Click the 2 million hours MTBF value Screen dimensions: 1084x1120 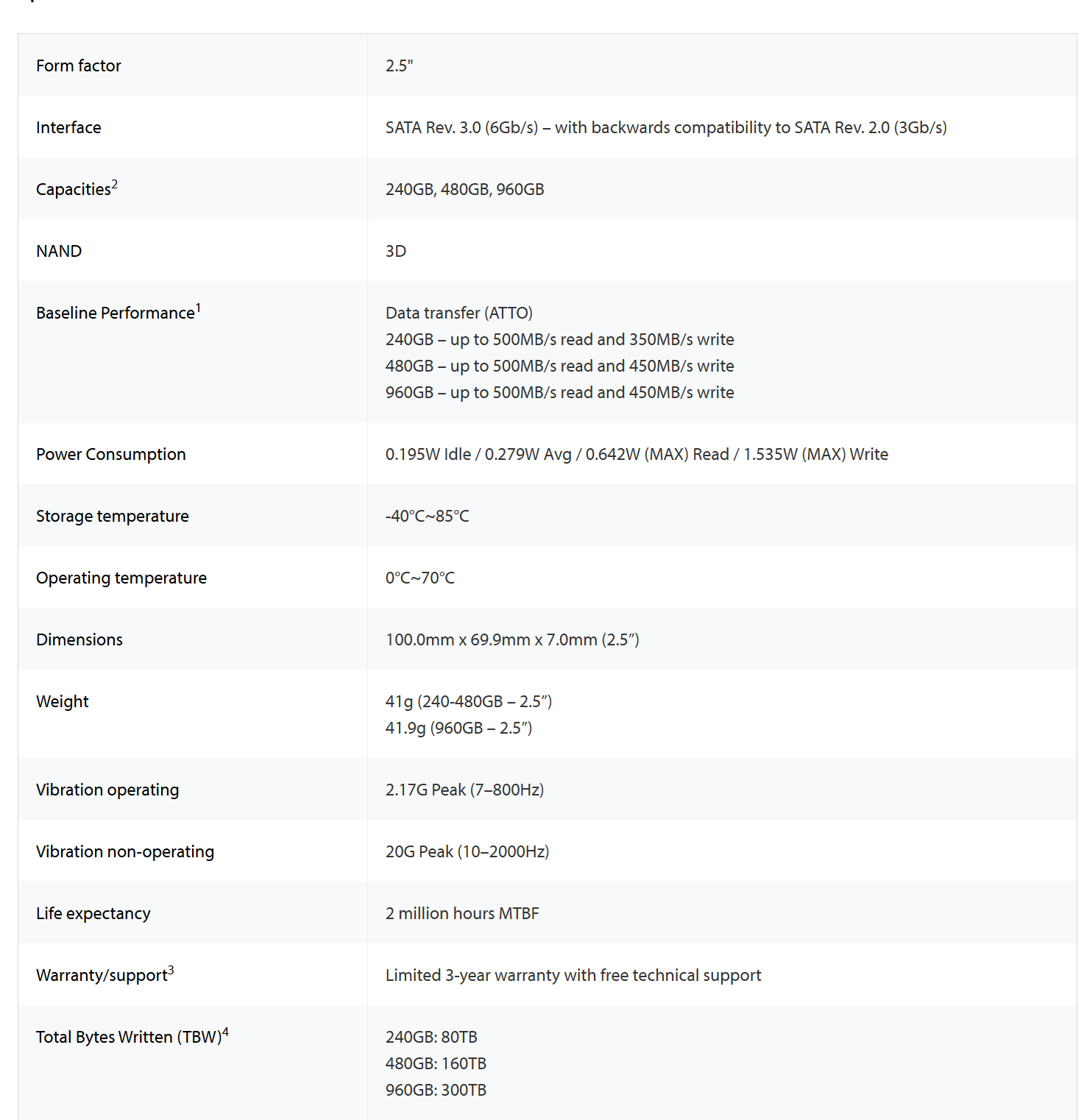pos(461,913)
